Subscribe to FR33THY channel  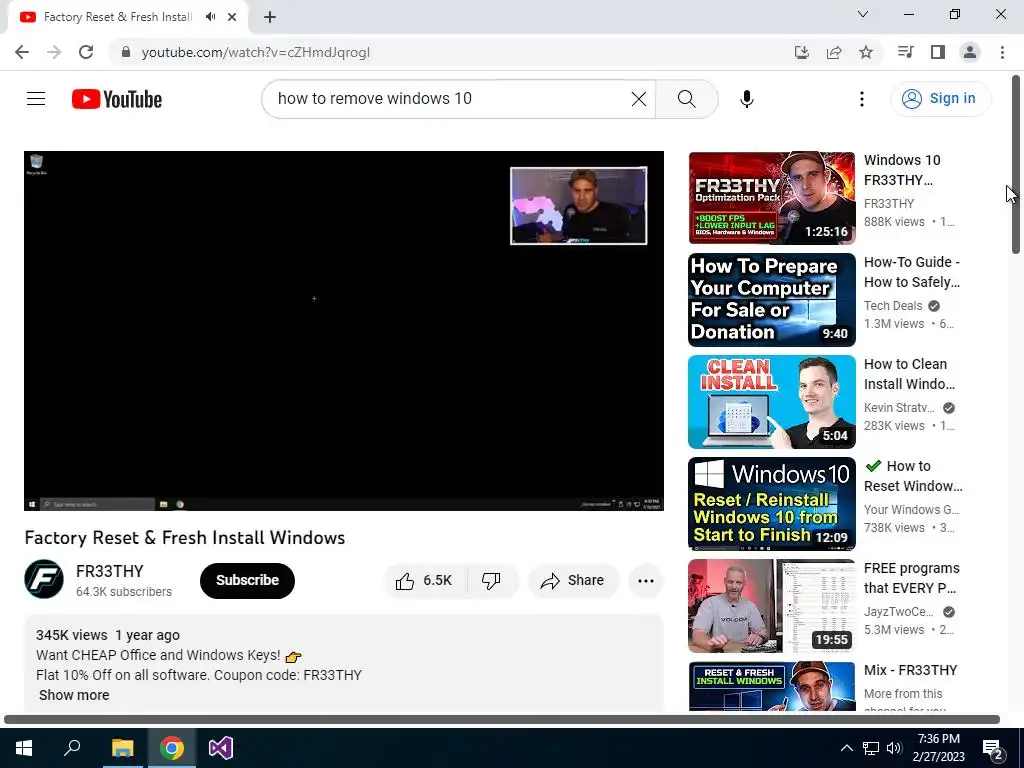[248, 581]
